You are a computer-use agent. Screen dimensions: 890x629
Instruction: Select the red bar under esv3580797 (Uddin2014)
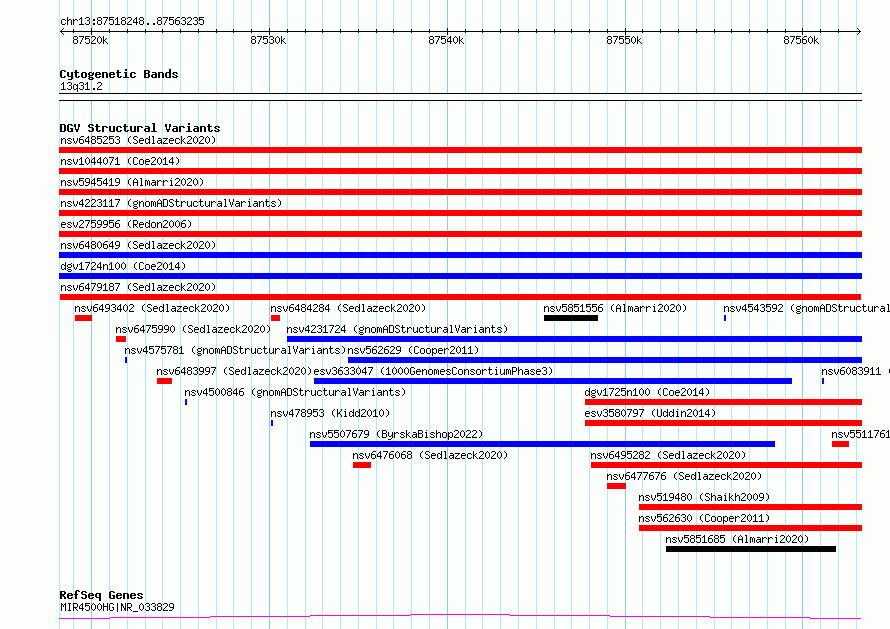tap(724, 423)
